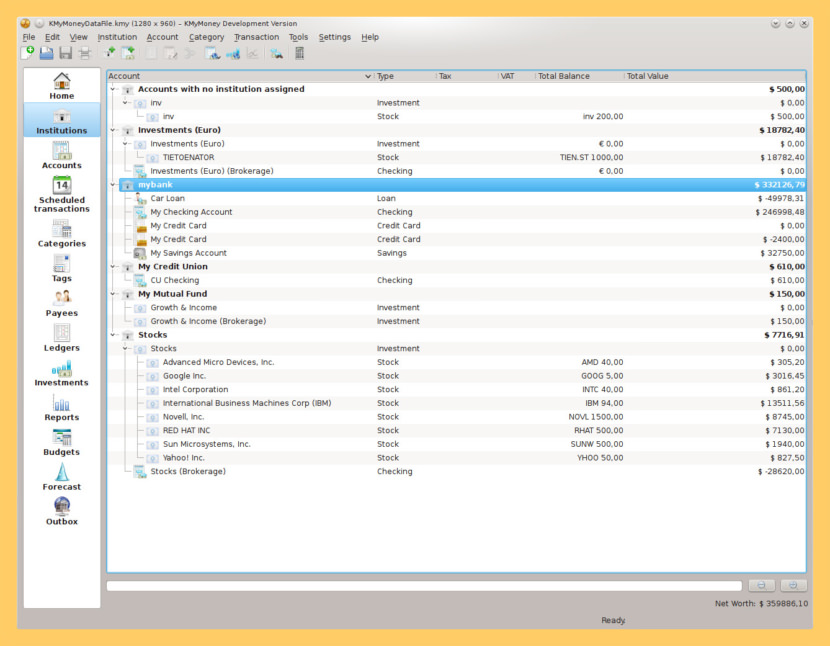This screenshot has height=646, width=830.
Task: Click the payees handshake toolbar icon
Action: pyautogui.click(x=276, y=53)
